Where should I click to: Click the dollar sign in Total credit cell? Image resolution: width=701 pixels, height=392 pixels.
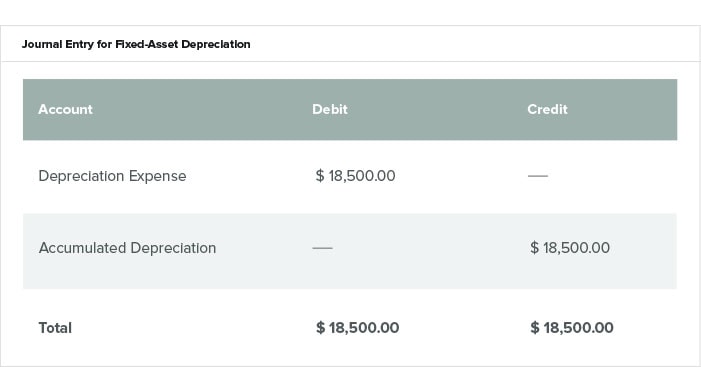tap(535, 328)
